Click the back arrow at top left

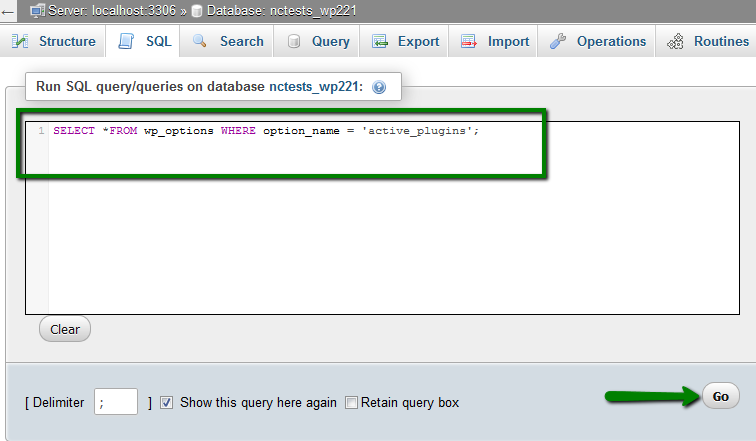(8, 12)
